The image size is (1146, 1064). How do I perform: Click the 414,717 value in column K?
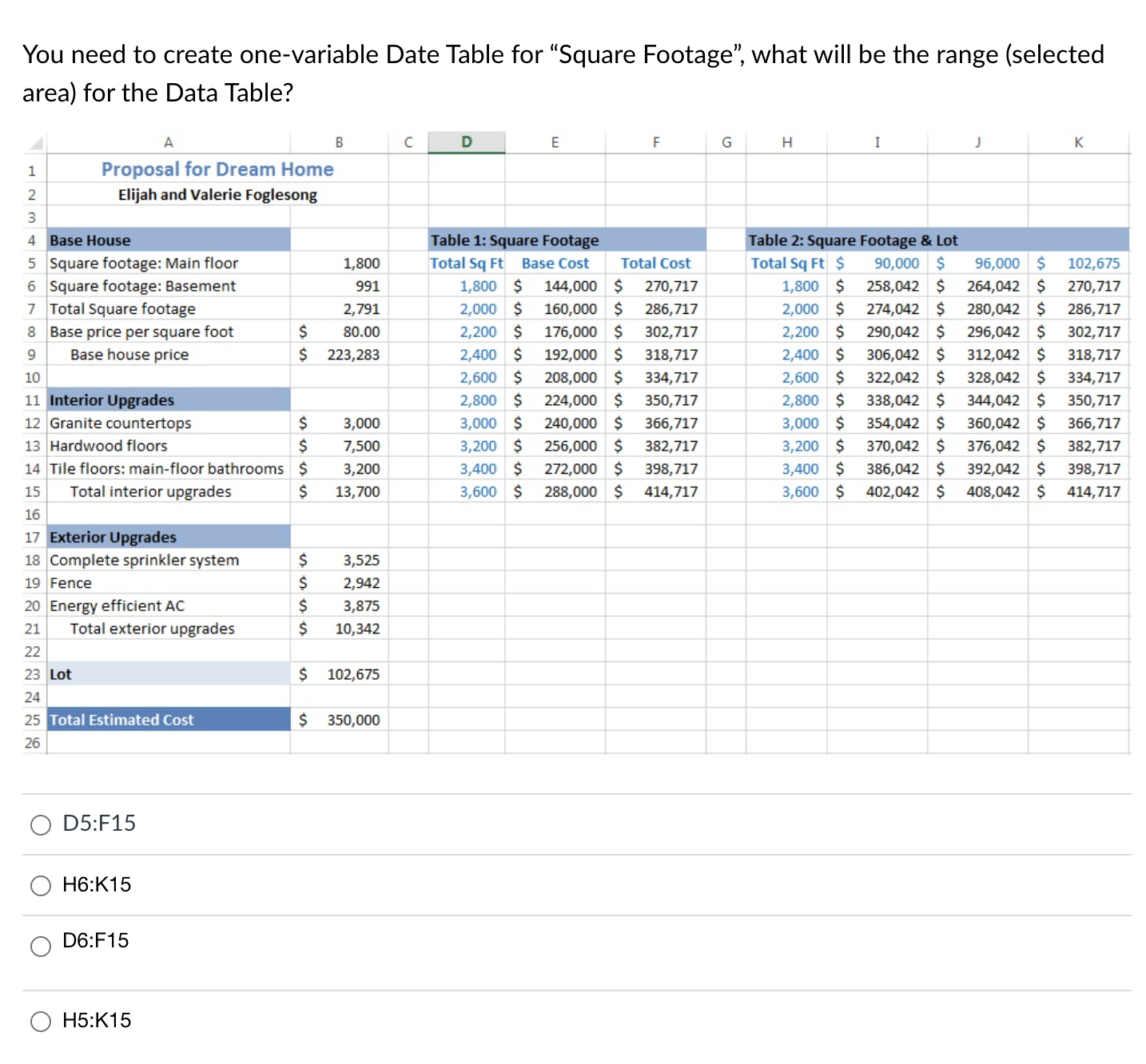click(1079, 491)
